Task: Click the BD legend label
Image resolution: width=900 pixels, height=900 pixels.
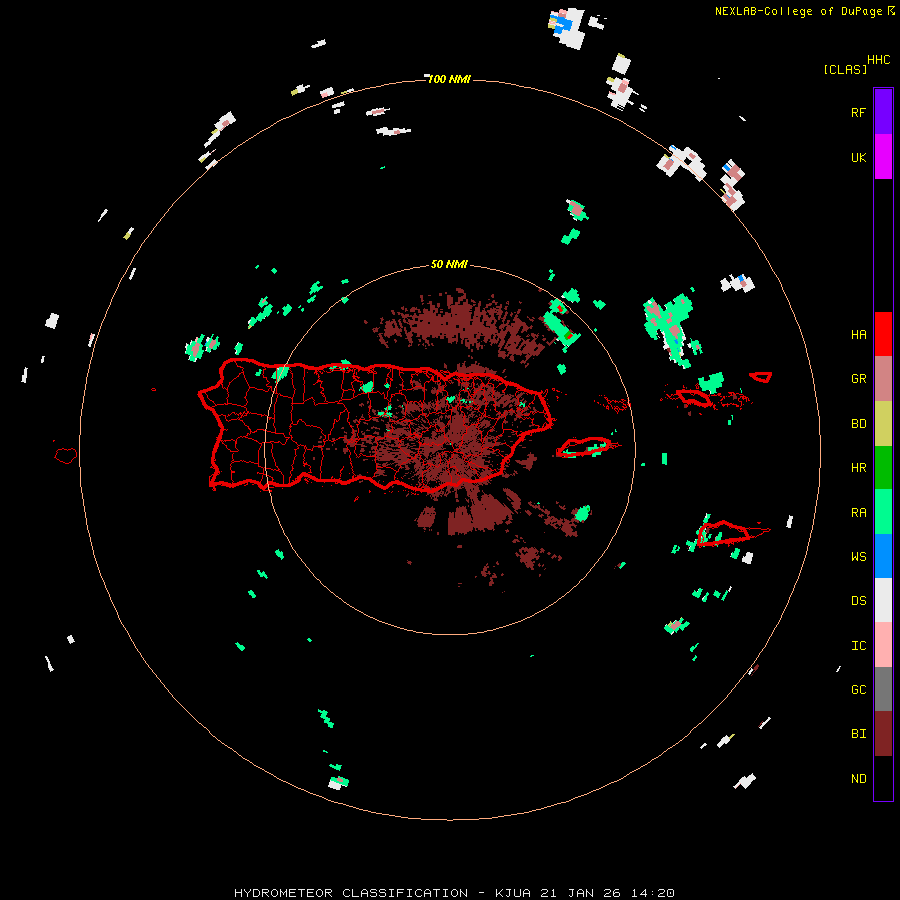Action: click(x=858, y=424)
